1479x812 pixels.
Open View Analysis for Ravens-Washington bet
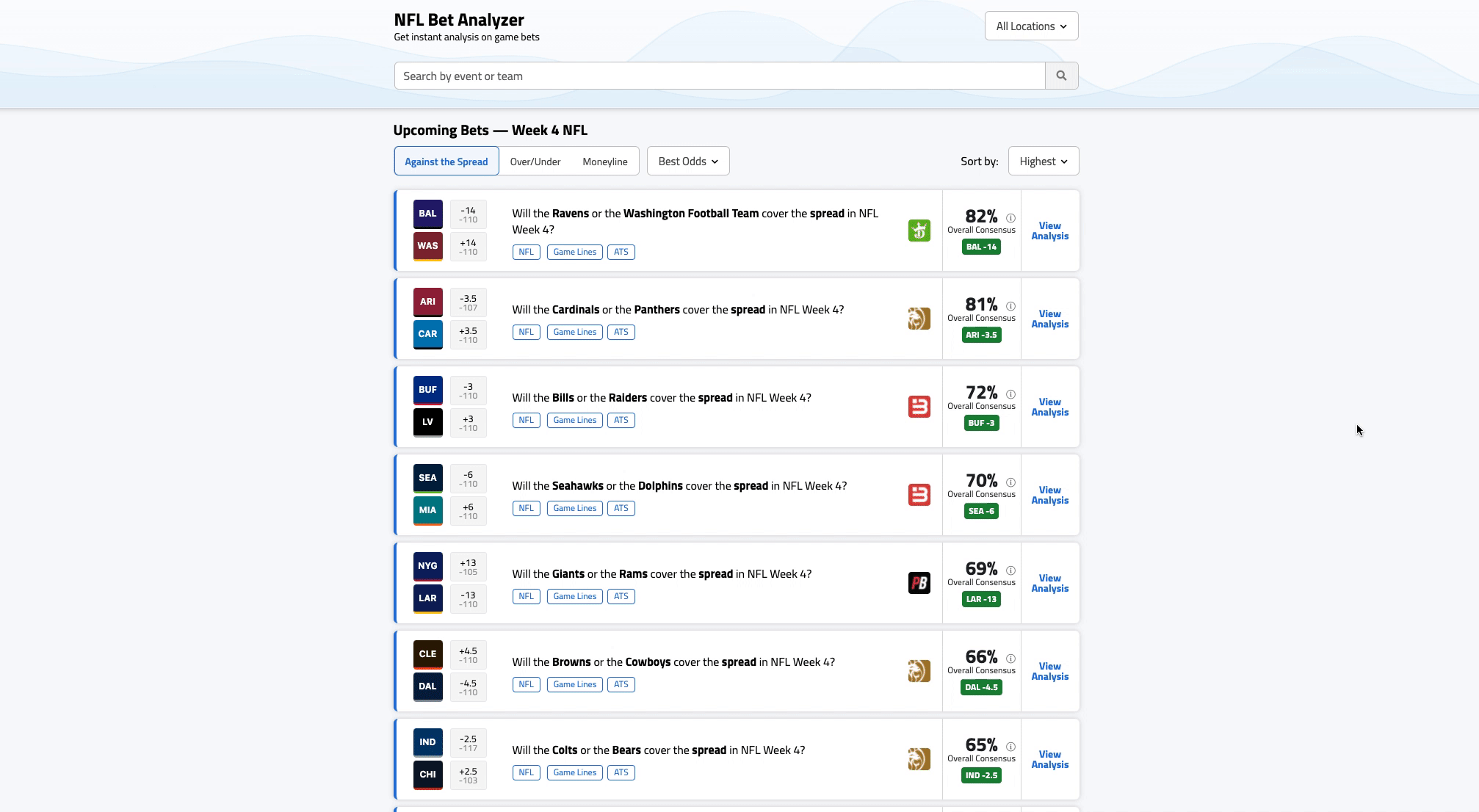click(1049, 231)
